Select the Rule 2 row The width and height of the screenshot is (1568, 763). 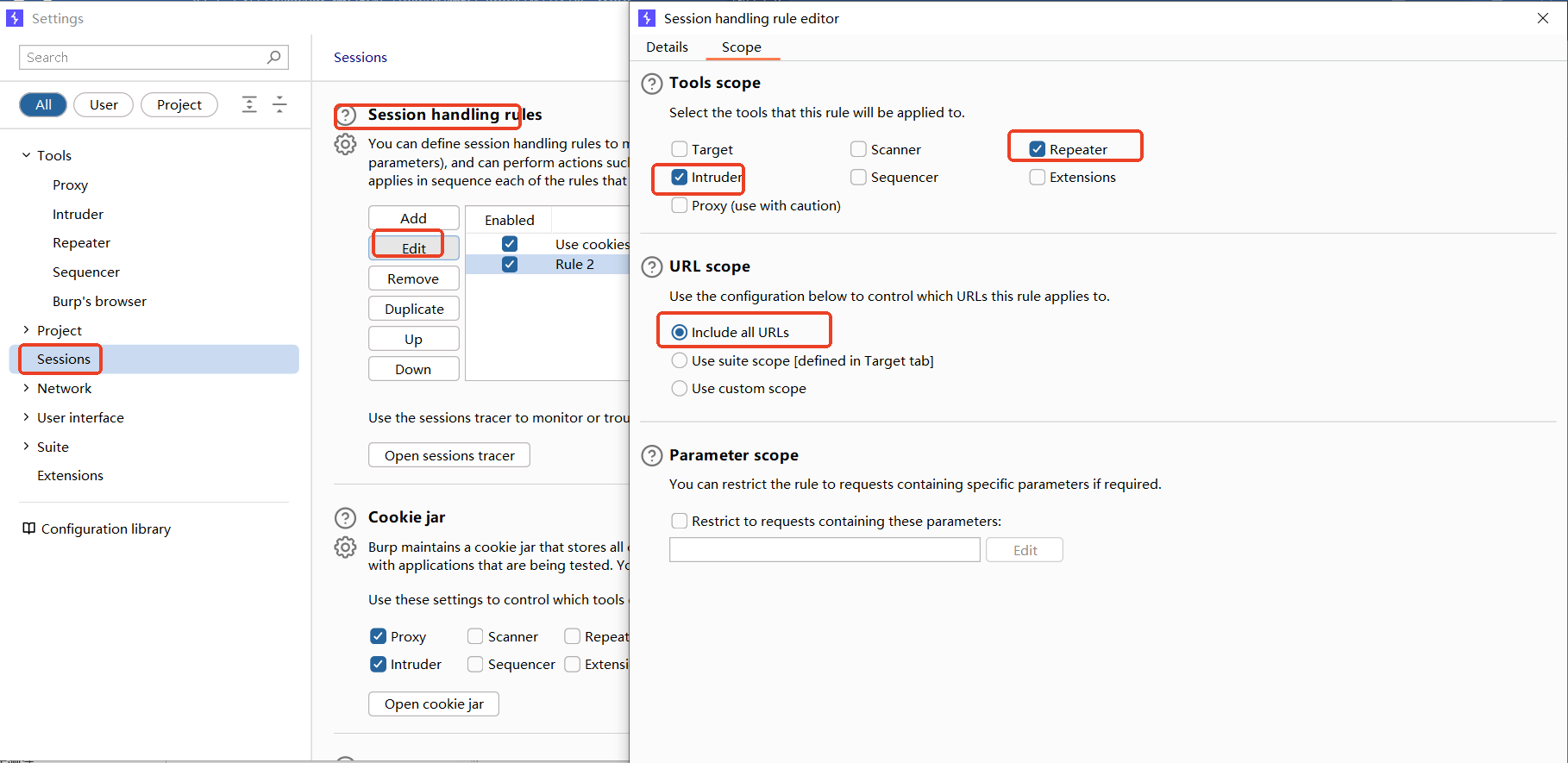(x=548, y=264)
